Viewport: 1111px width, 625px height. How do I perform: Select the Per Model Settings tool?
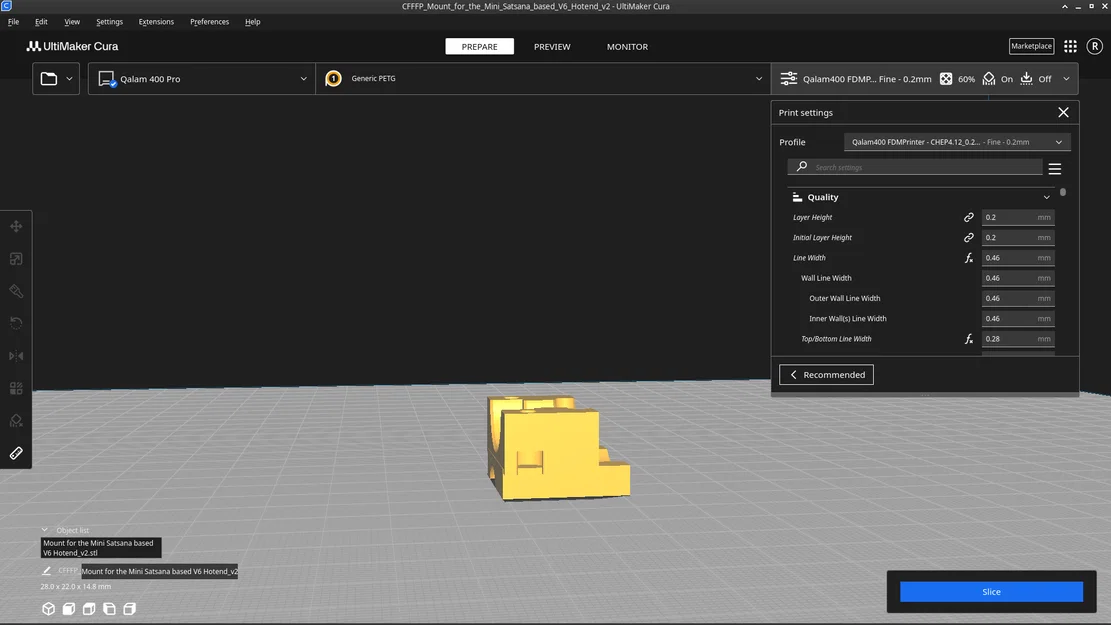(16, 388)
